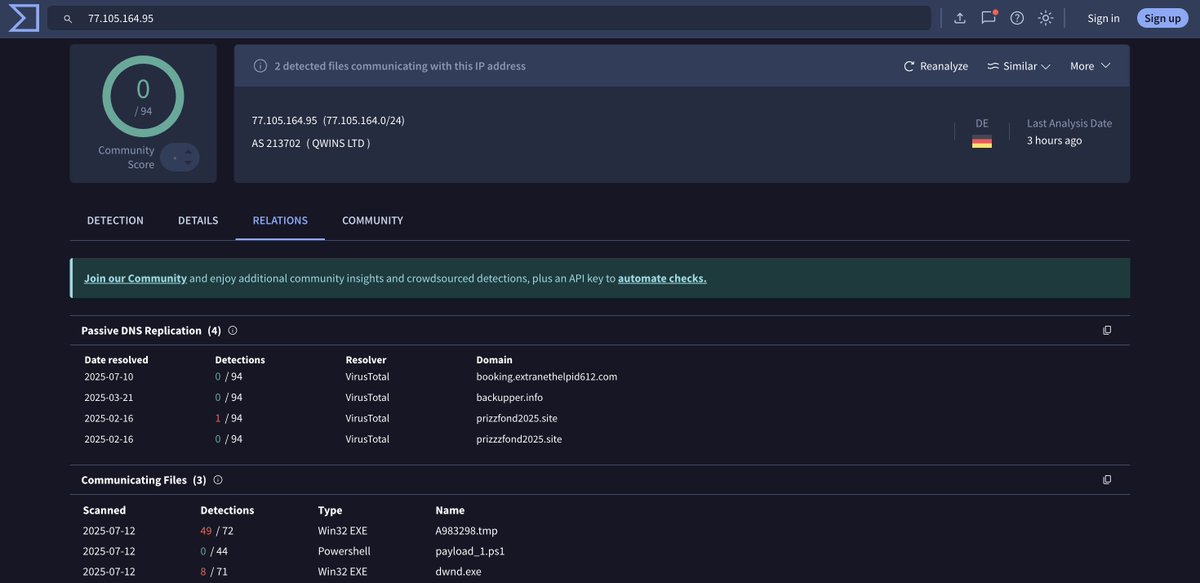This screenshot has width=1200, height=583.
Task: Click the 2025-07-10 date resolved cell
Action: pos(109,377)
